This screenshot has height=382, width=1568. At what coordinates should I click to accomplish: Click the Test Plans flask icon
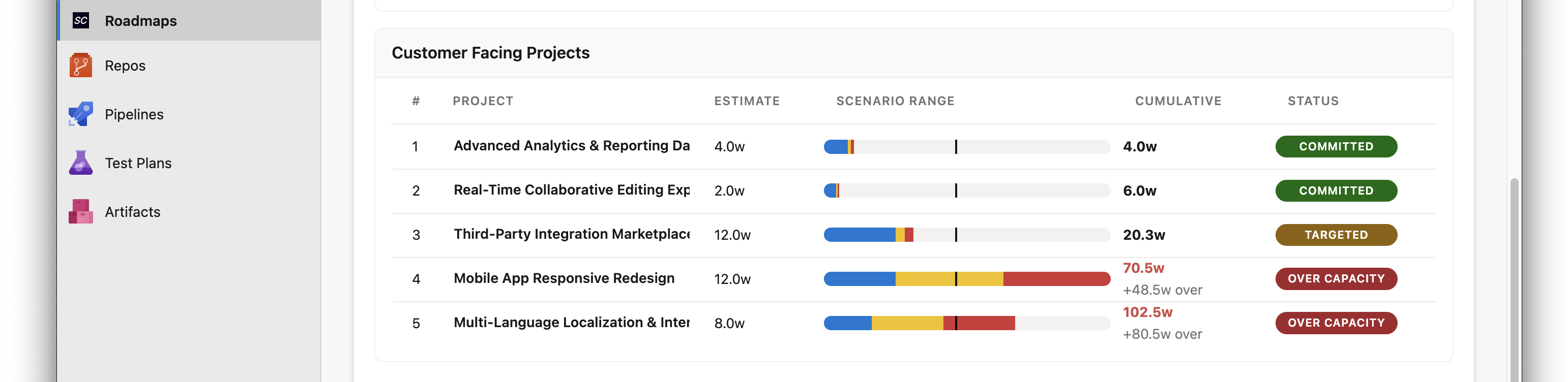tap(80, 163)
